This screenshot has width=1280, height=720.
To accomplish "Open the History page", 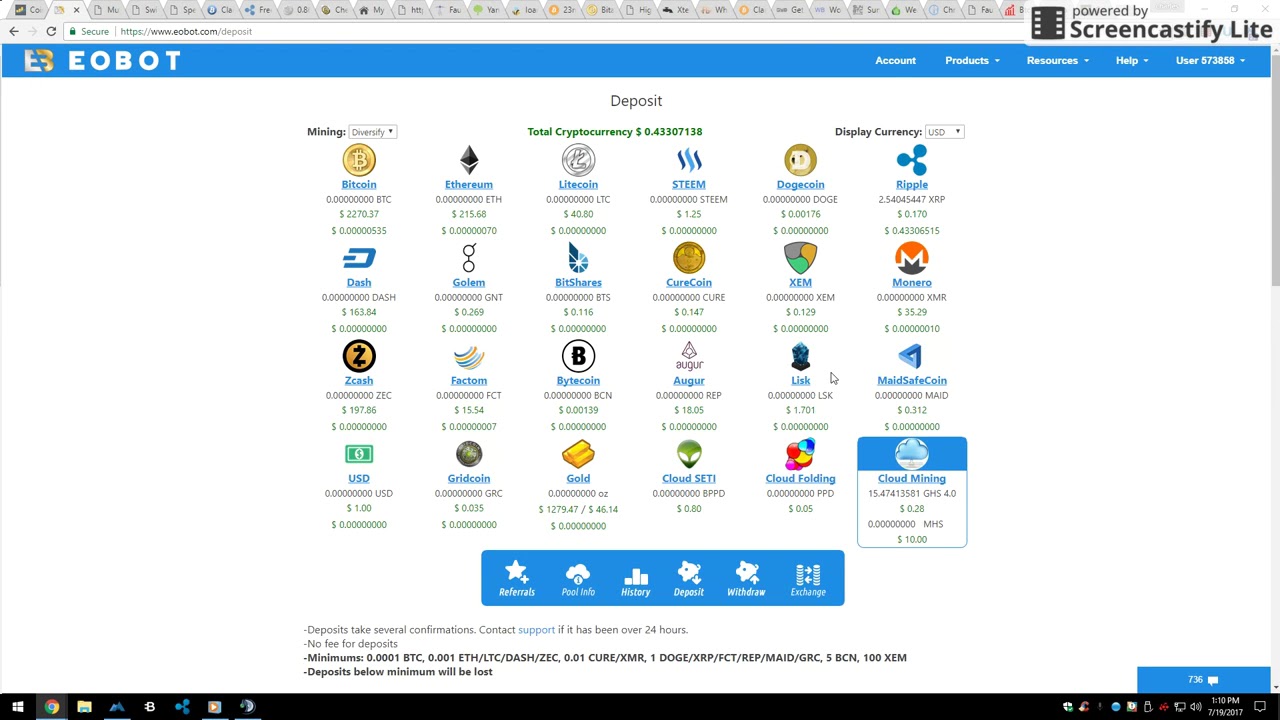I will click(x=636, y=578).
